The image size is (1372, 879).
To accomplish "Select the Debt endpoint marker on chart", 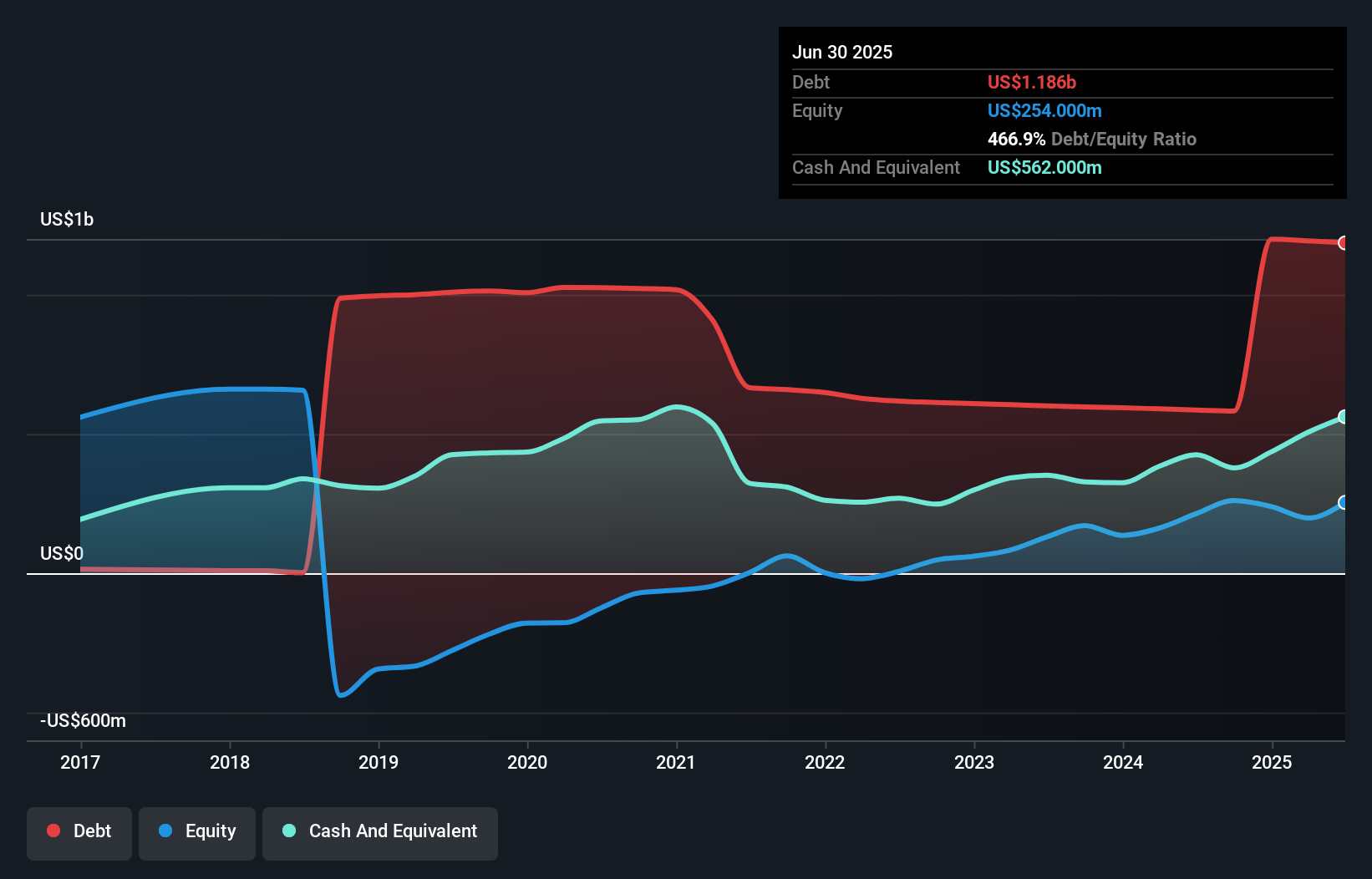I will tap(1344, 243).
